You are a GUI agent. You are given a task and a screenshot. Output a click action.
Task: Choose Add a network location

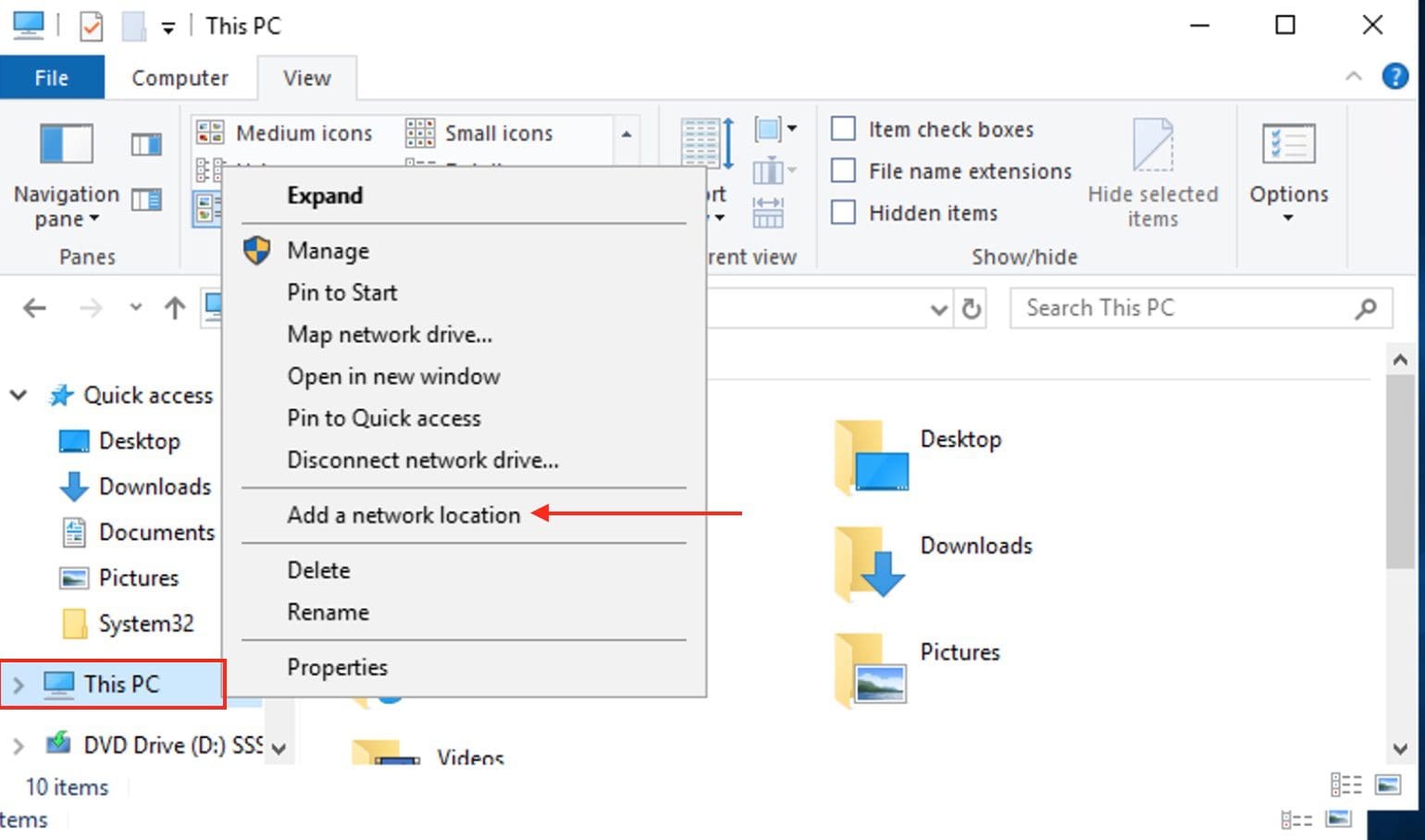click(403, 515)
